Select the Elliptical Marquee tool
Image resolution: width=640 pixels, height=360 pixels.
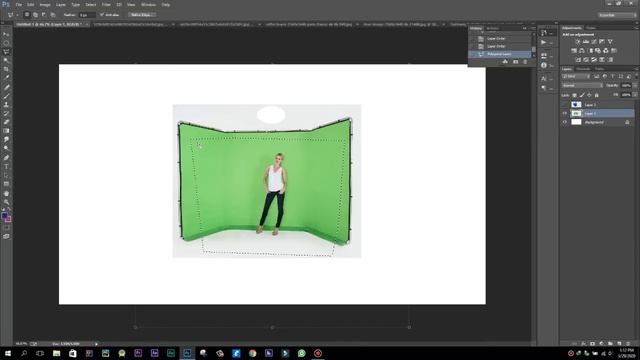[x=6, y=43]
